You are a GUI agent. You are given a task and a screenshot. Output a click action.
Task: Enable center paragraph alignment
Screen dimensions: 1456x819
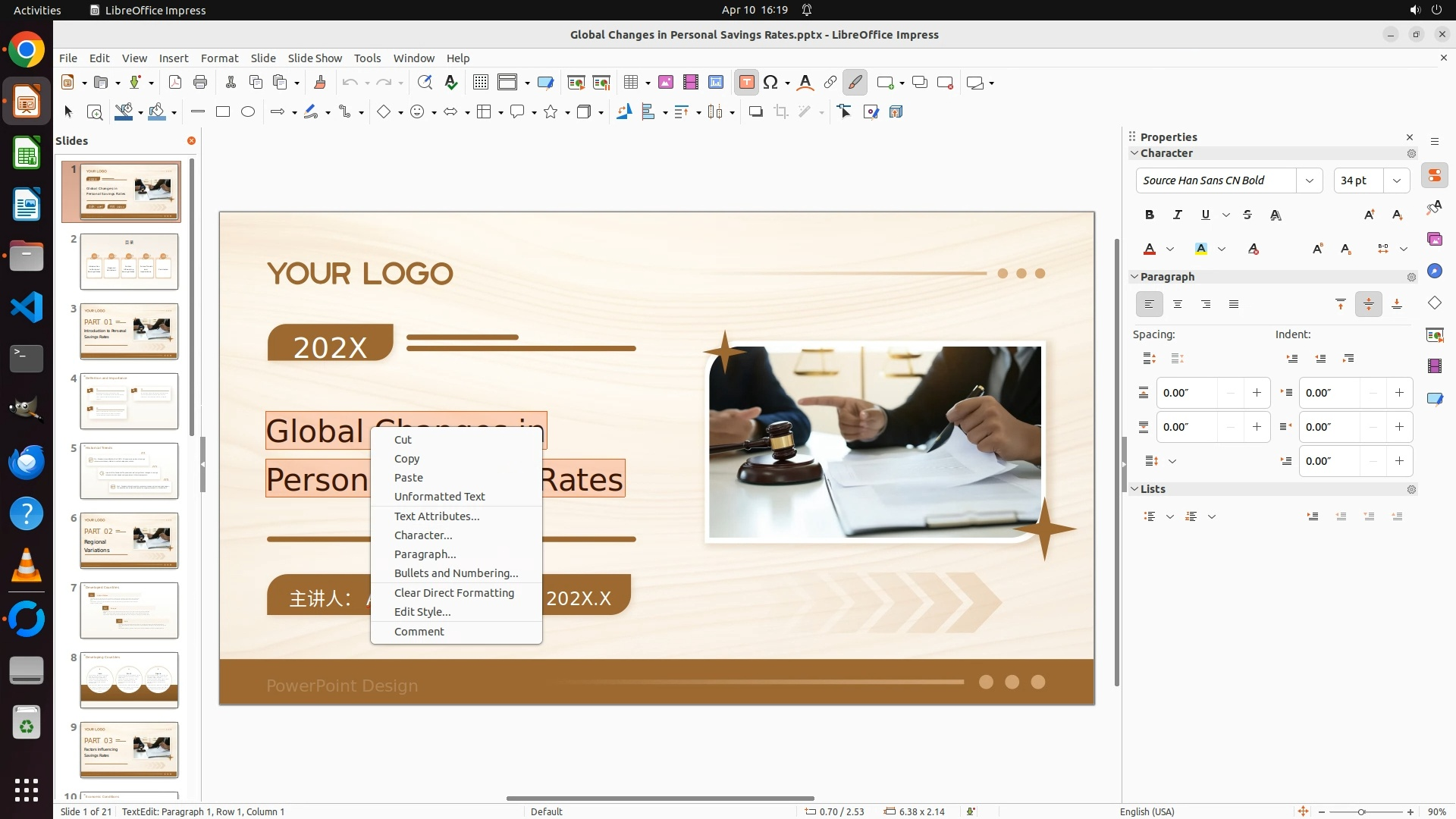[x=1178, y=305]
